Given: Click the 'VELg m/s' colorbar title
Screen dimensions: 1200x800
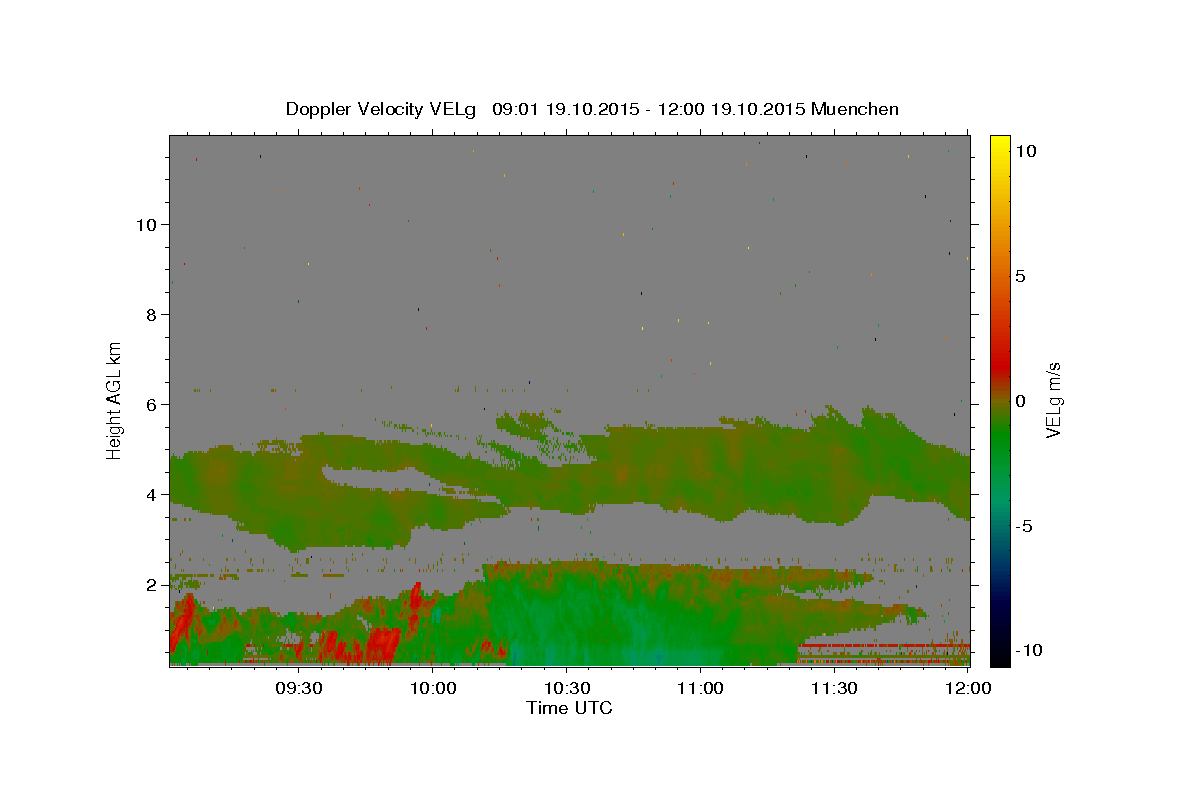Looking at the screenshot, I should [x=1053, y=400].
